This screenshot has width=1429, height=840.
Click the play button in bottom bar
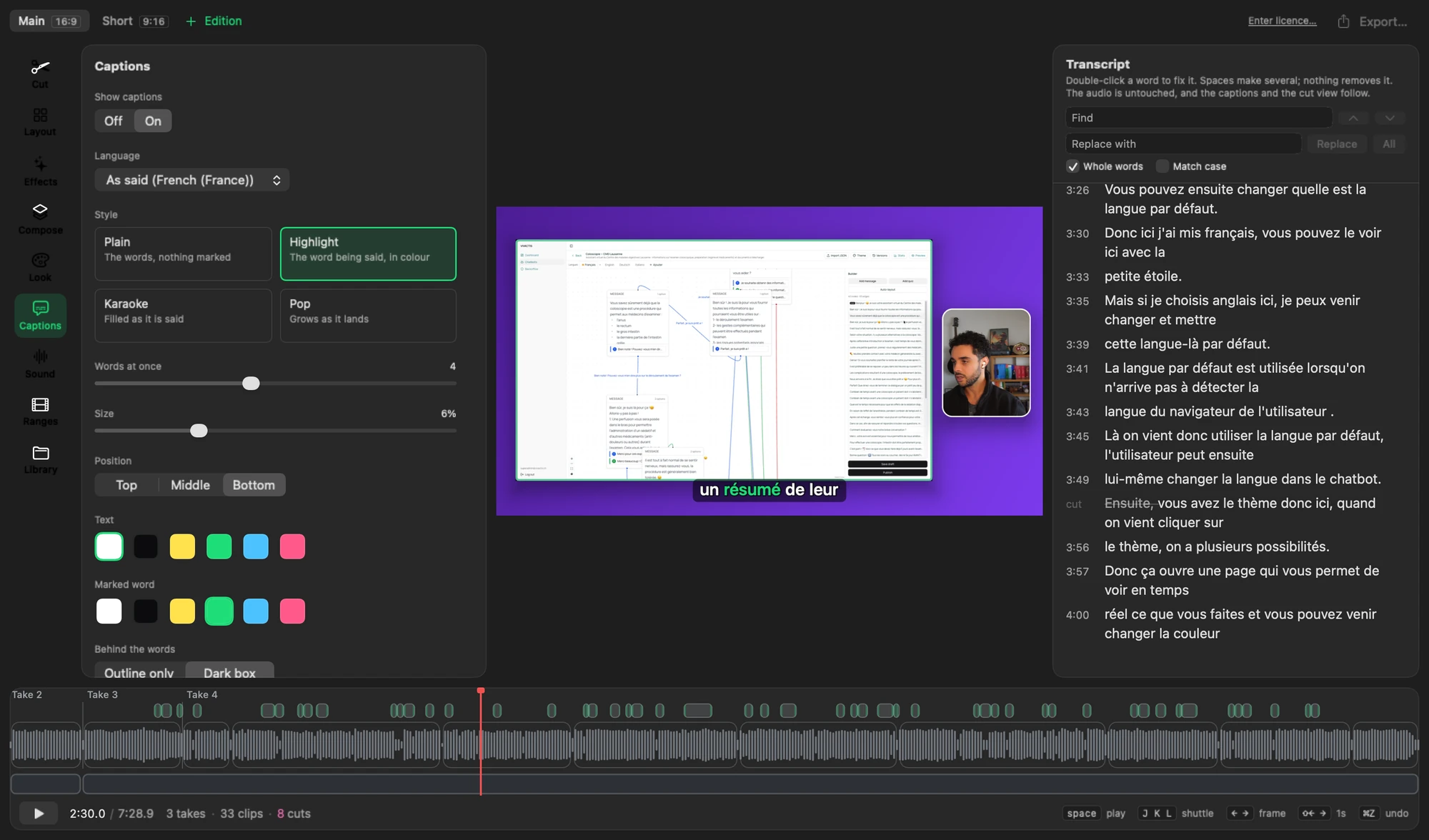click(x=39, y=814)
